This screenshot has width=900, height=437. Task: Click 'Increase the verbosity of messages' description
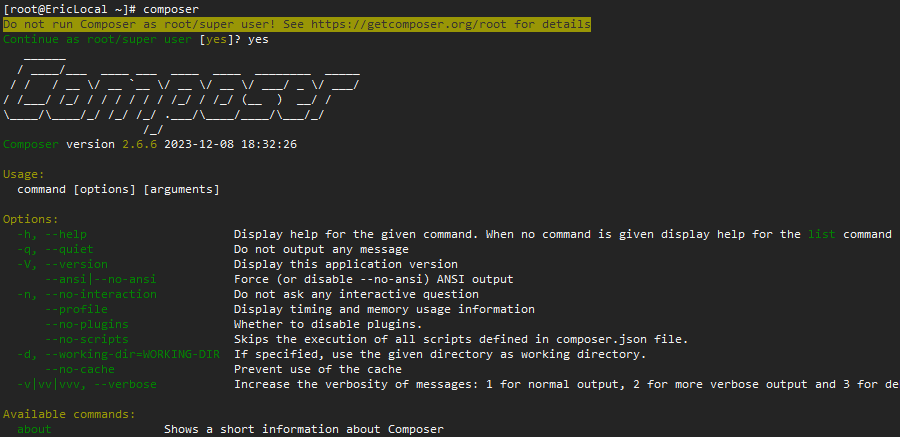coord(567,384)
